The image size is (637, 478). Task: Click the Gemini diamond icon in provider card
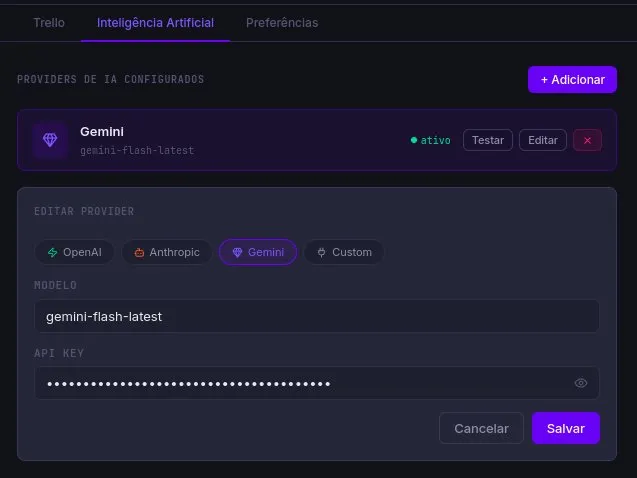click(x=50, y=140)
